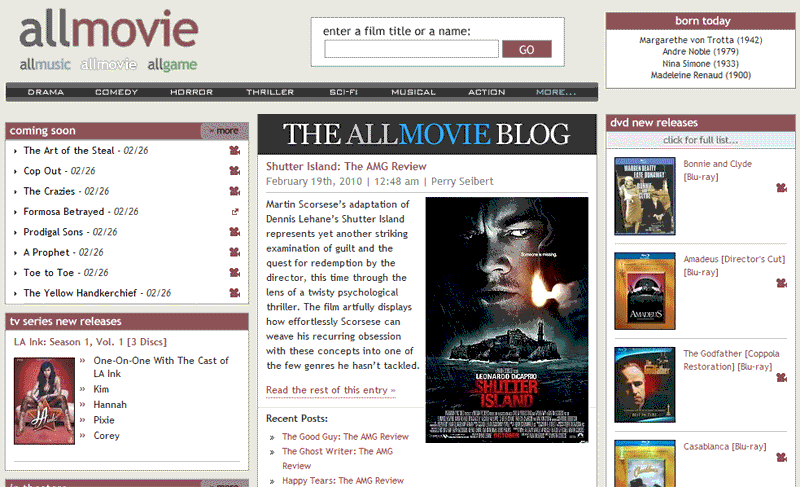Click Read the rest of this entry
The image size is (800, 487).
click(331, 390)
